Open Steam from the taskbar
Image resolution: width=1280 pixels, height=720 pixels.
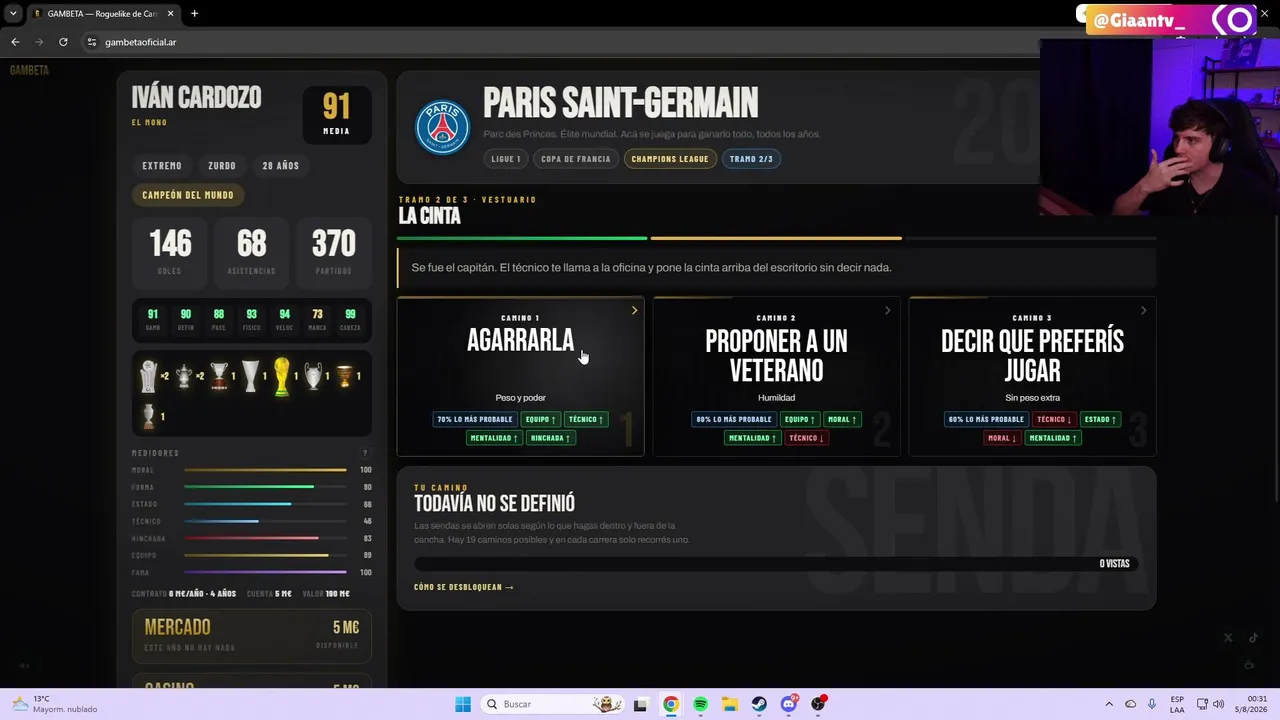[x=759, y=704]
